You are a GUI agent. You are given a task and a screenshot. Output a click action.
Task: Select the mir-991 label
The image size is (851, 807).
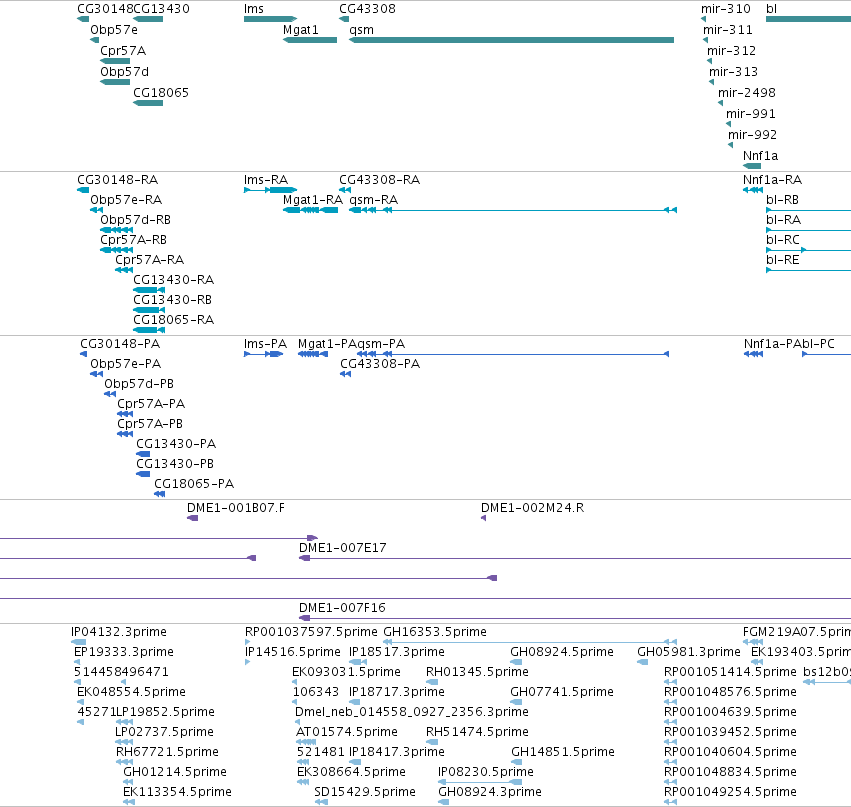pyautogui.click(x=751, y=114)
